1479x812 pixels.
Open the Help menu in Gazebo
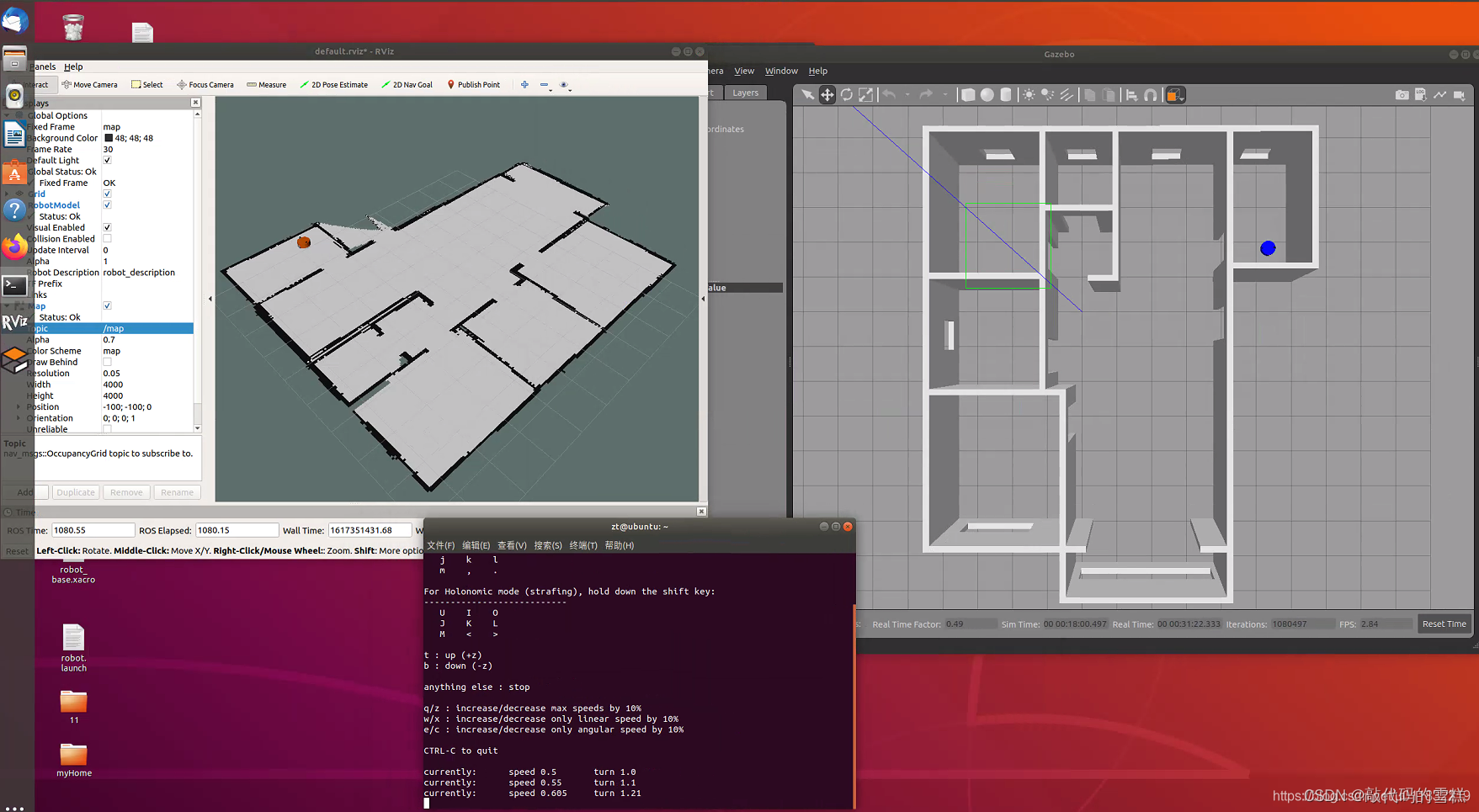click(818, 71)
